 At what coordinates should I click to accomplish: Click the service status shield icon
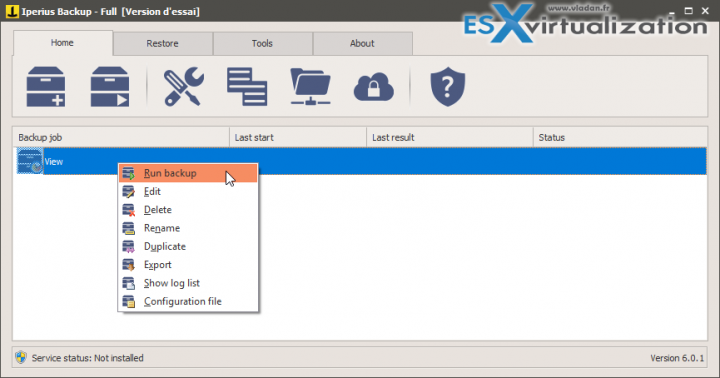click(21, 357)
